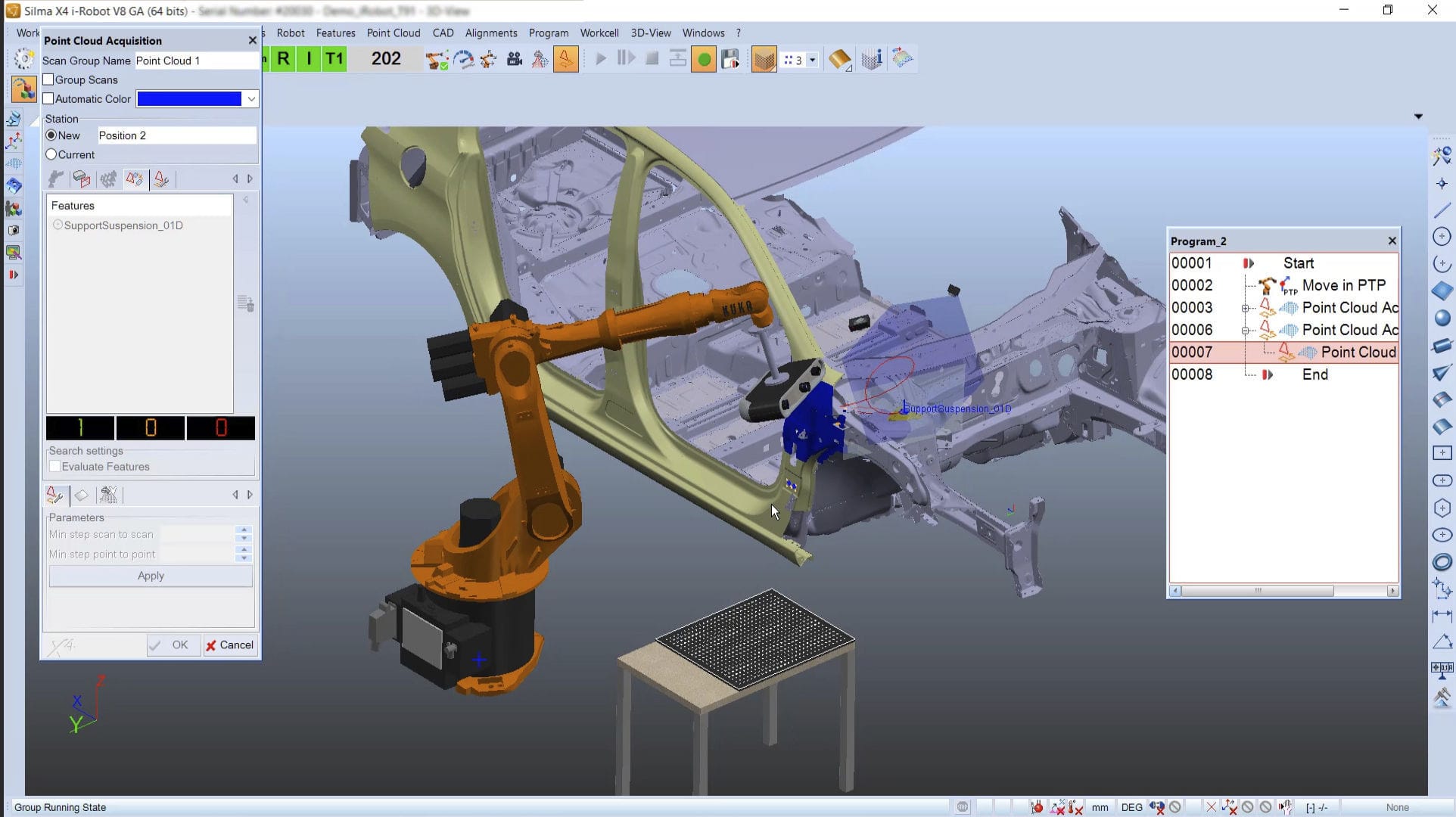This screenshot has width=1456, height=817.
Task: Open the scan count dropdown showing 3
Action: pos(810,59)
